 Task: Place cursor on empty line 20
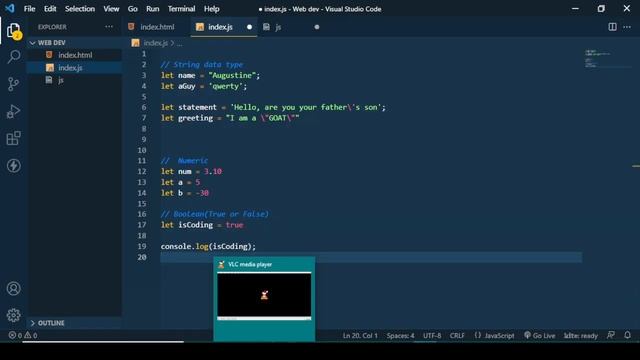click(371, 257)
